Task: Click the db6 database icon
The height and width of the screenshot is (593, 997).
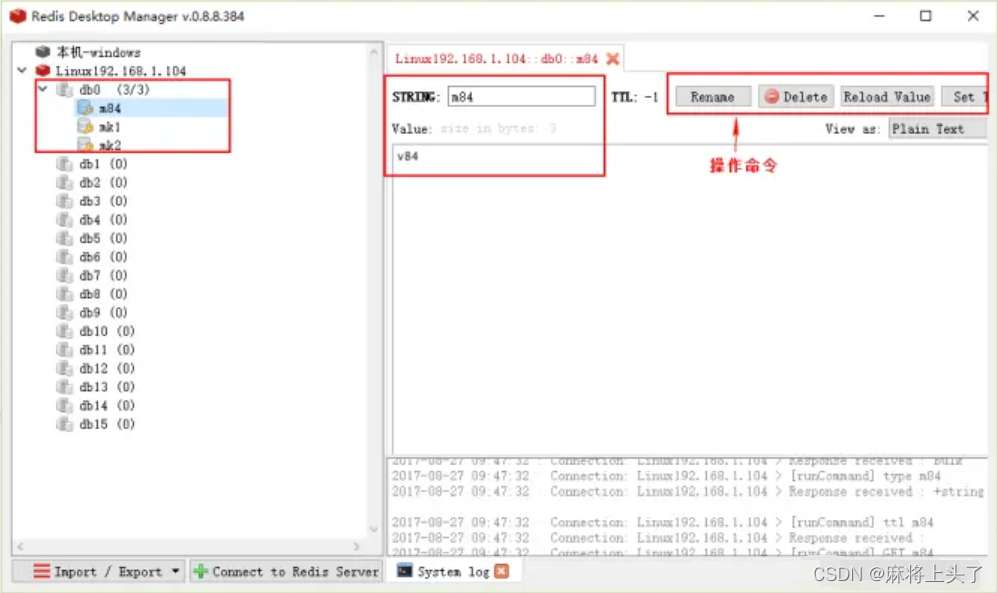Action: [x=64, y=257]
